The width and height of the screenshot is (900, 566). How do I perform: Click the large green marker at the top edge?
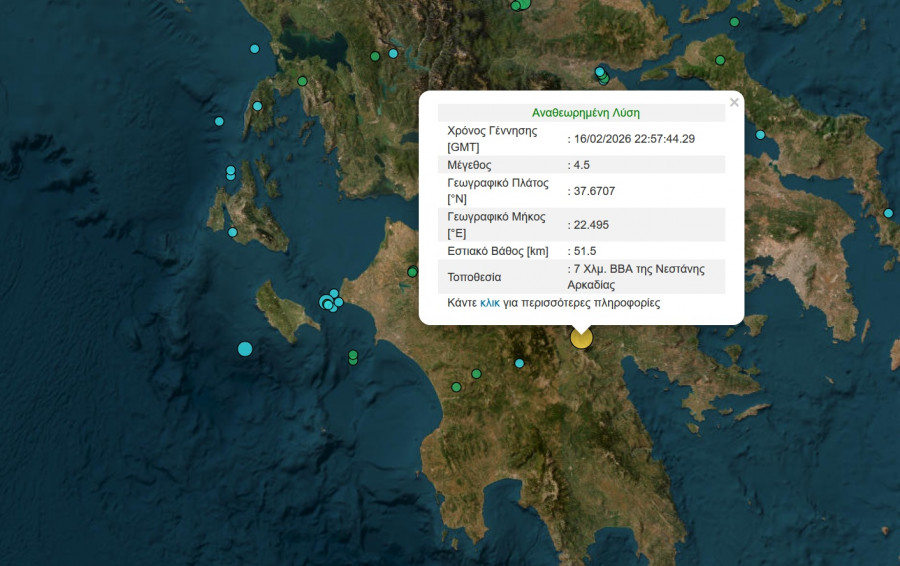click(x=522, y=4)
